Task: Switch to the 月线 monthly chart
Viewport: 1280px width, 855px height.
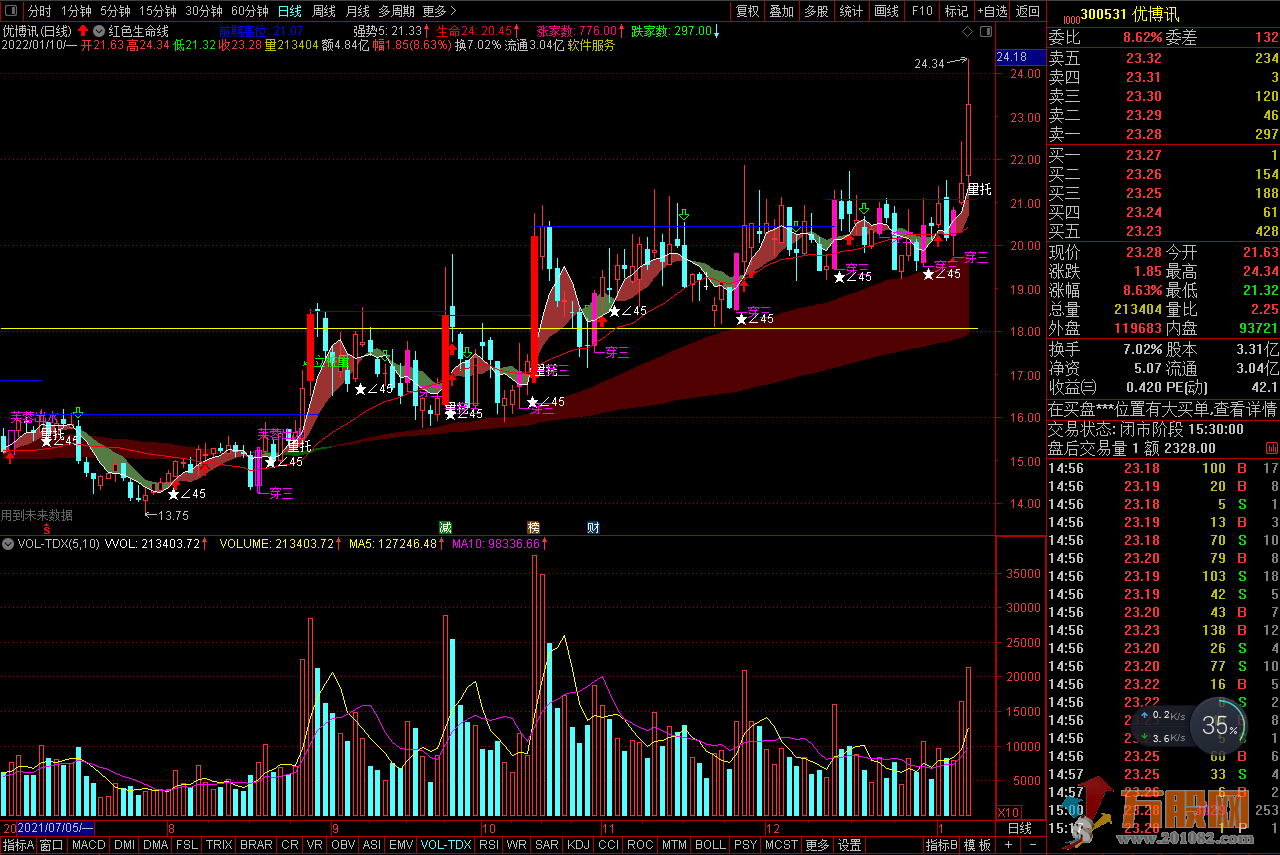Action: [x=357, y=11]
